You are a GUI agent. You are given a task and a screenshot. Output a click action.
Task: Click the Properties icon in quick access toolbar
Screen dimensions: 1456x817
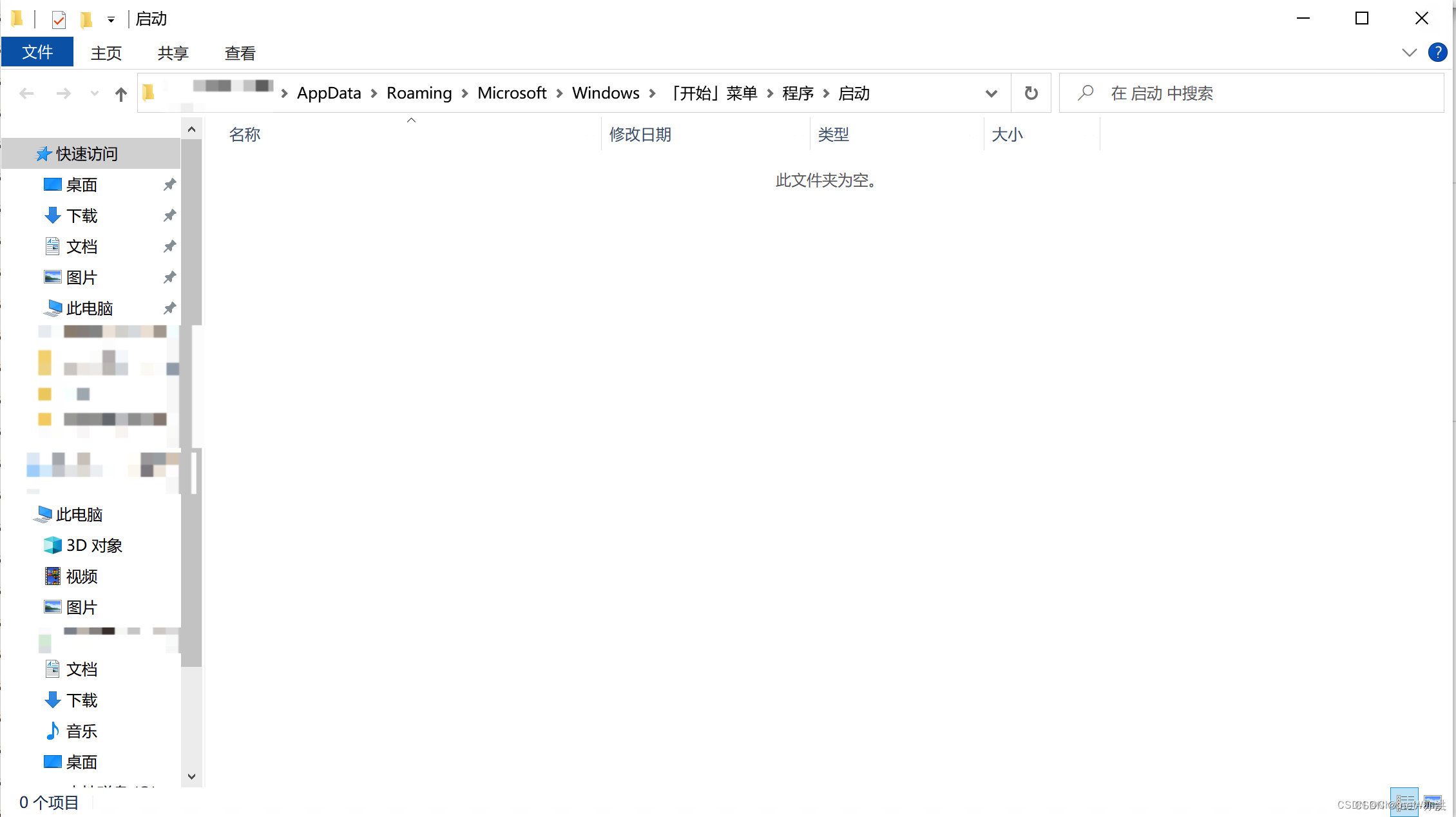click(x=59, y=19)
